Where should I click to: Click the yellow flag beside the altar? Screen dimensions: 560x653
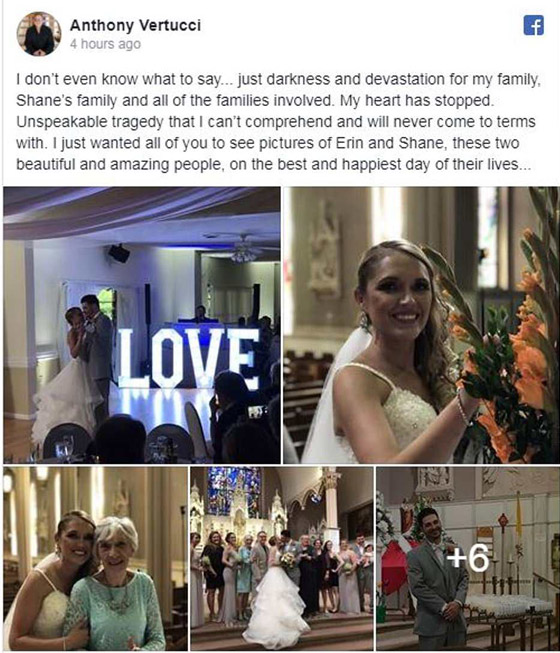519,514
